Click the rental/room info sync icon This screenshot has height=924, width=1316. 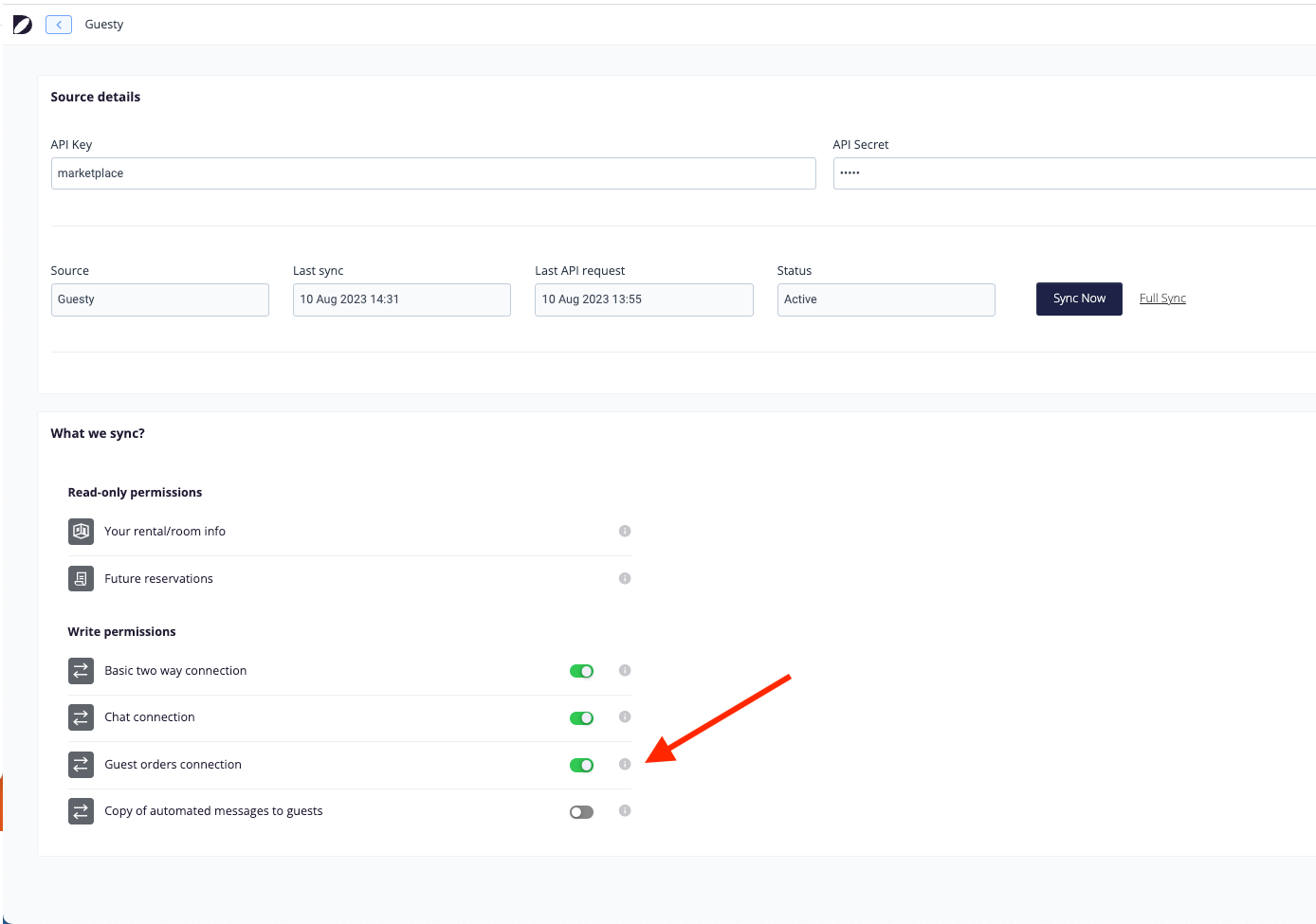81,532
